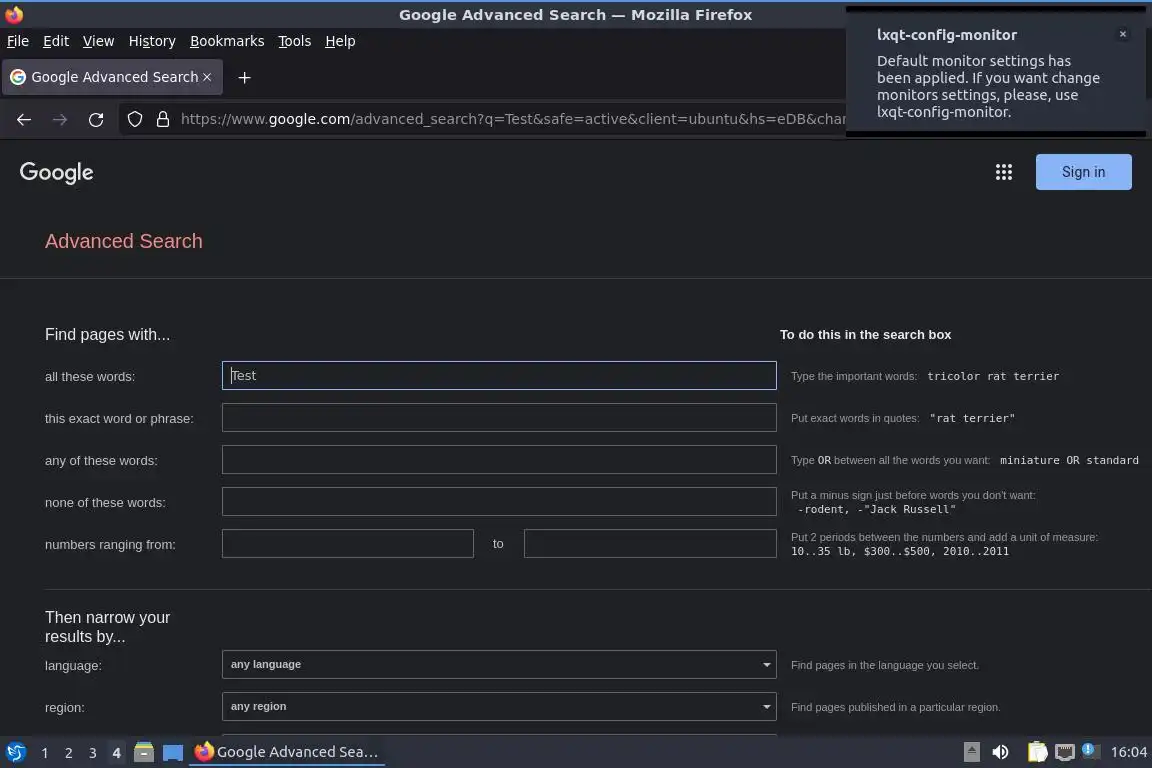Reload the page with the refresh icon

point(96,120)
